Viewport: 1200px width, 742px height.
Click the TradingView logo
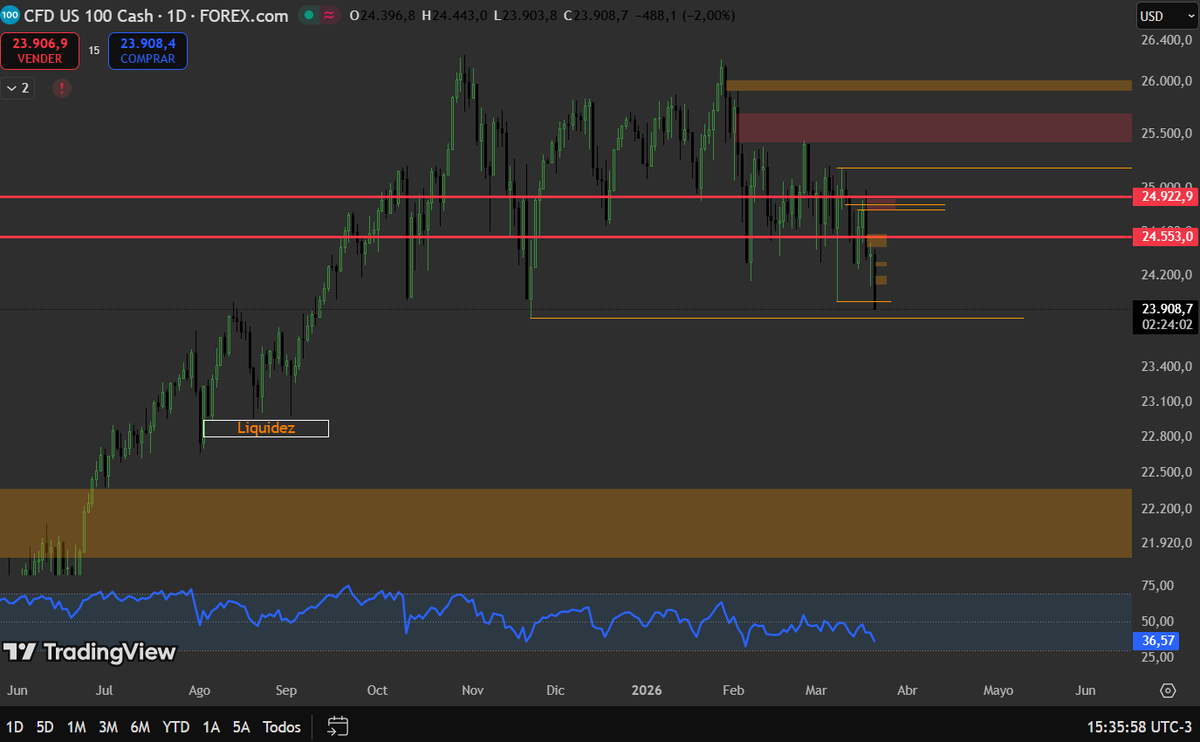(x=90, y=652)
